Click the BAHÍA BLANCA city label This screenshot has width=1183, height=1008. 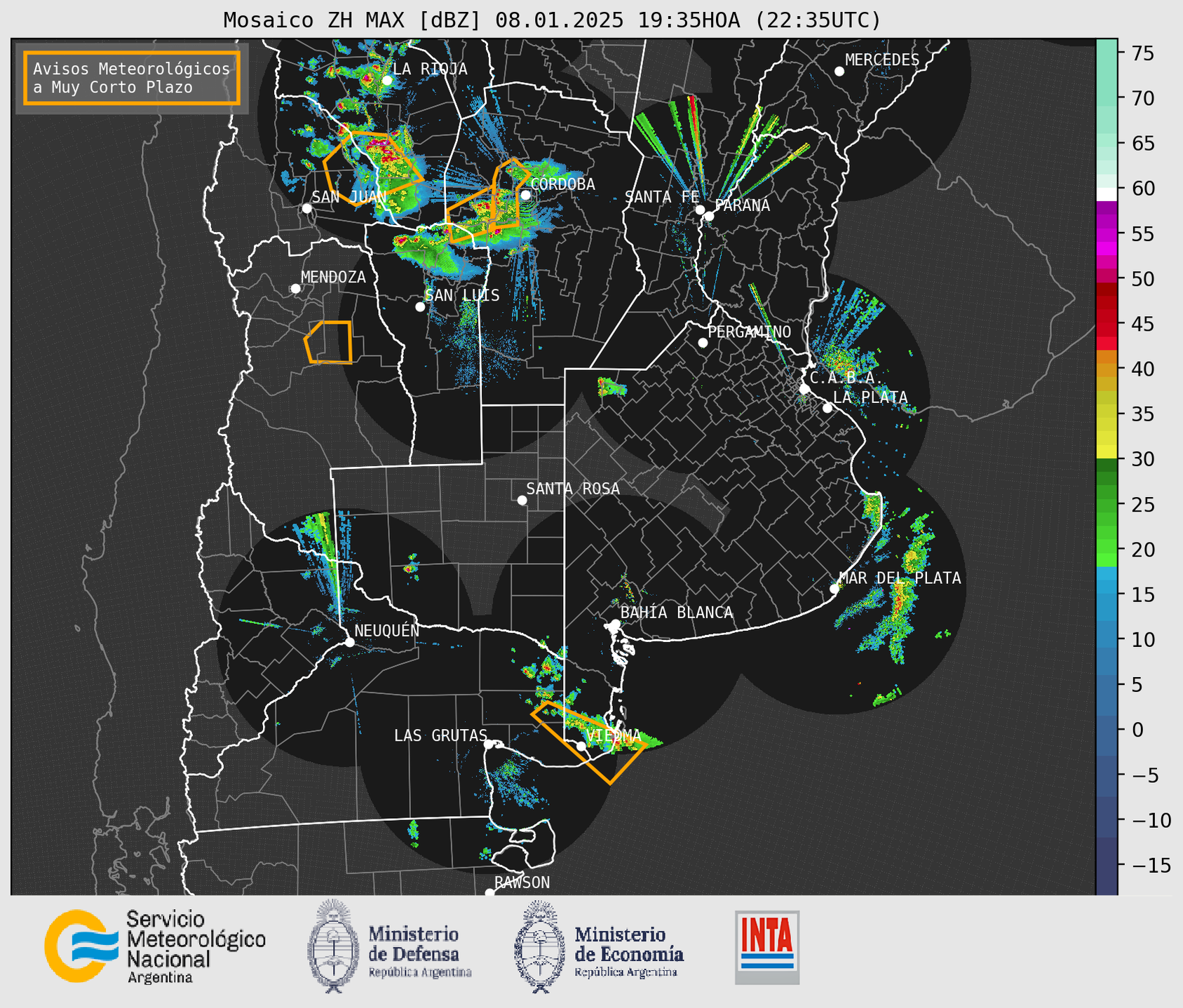click(x=677, y=612)
